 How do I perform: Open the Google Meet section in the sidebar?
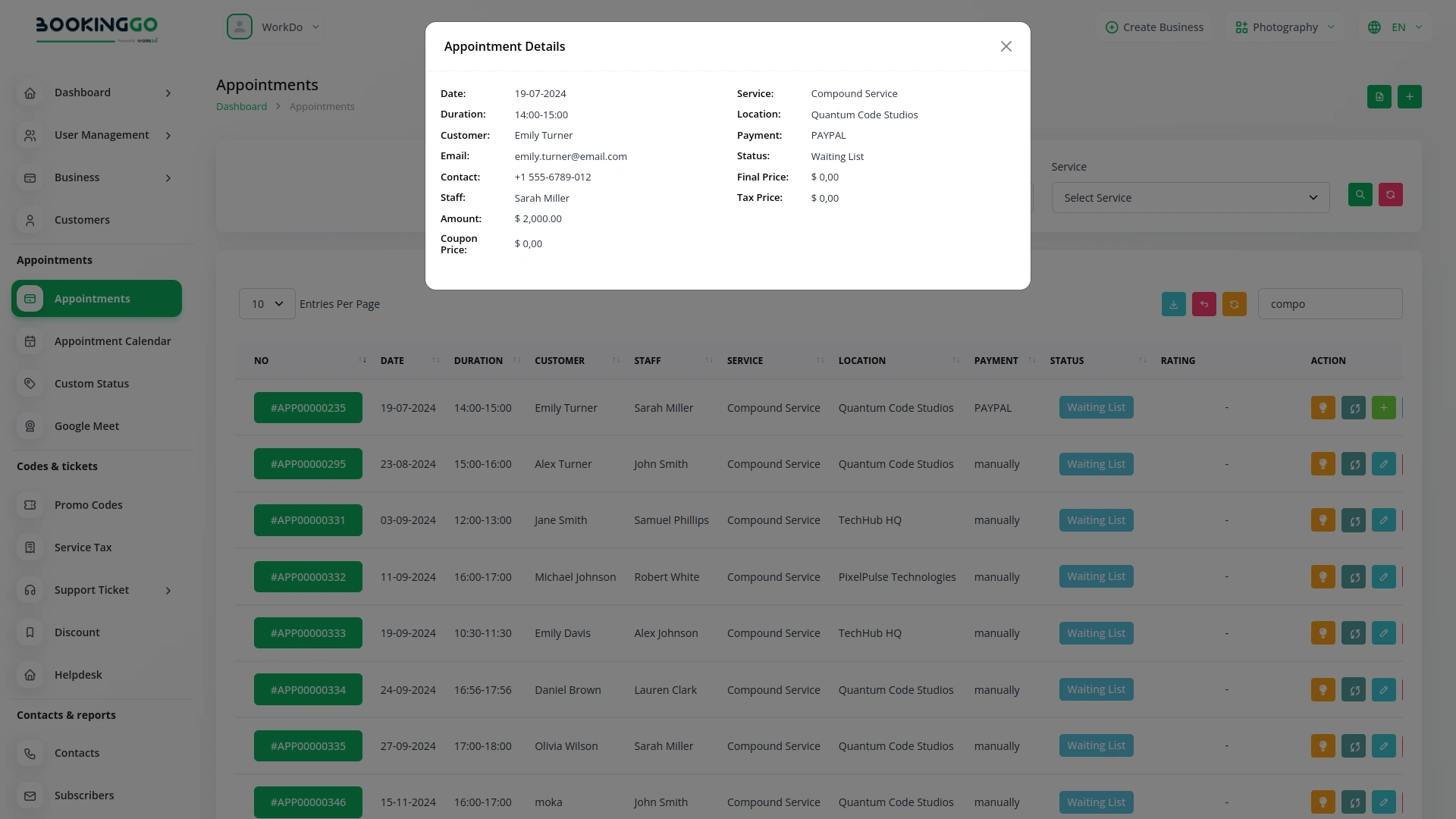pos(86,425)
